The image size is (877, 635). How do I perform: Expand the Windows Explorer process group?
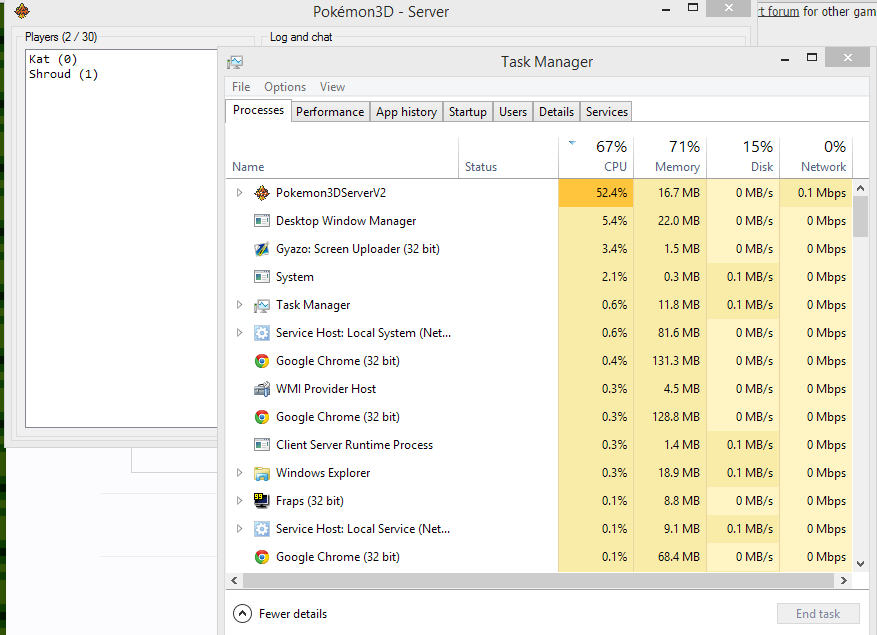[239, 472]
